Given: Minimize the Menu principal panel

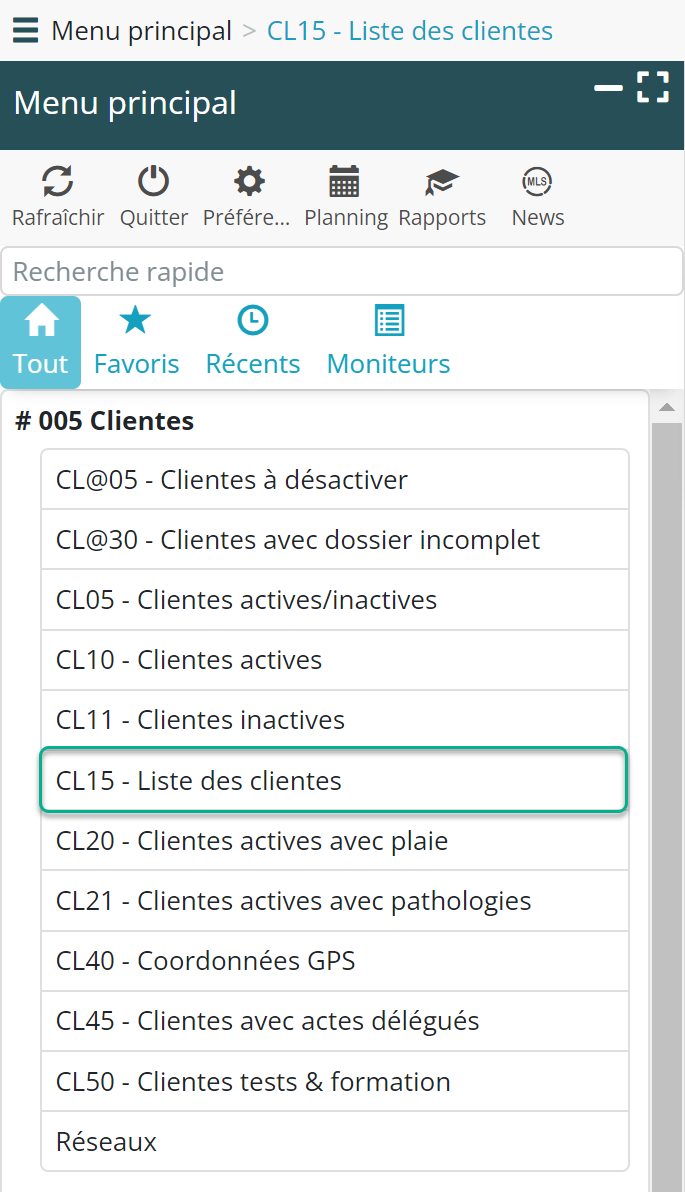Looking at the screenshot, I should point(608,88).
